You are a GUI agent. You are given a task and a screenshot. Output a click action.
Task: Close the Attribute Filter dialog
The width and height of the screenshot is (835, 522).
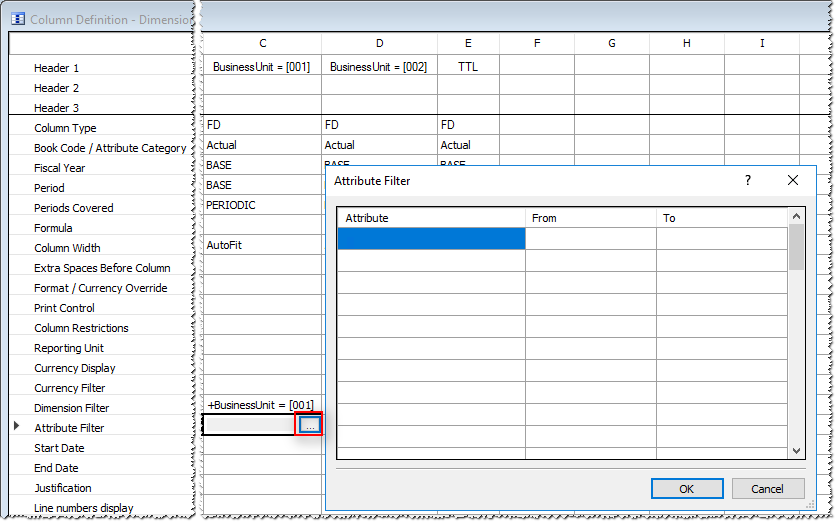point(793,181)
